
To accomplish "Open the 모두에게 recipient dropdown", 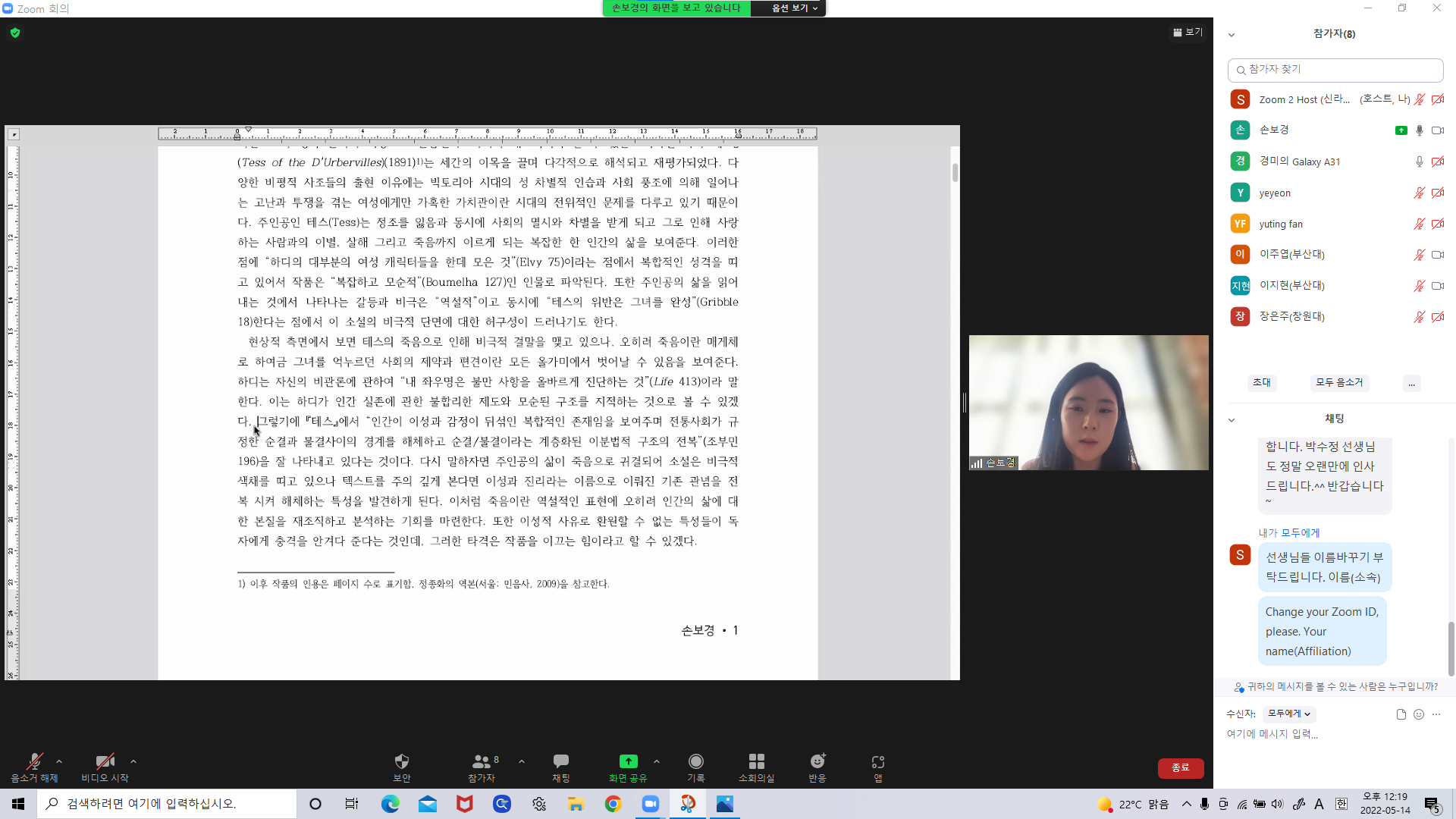I will 1288,714.
